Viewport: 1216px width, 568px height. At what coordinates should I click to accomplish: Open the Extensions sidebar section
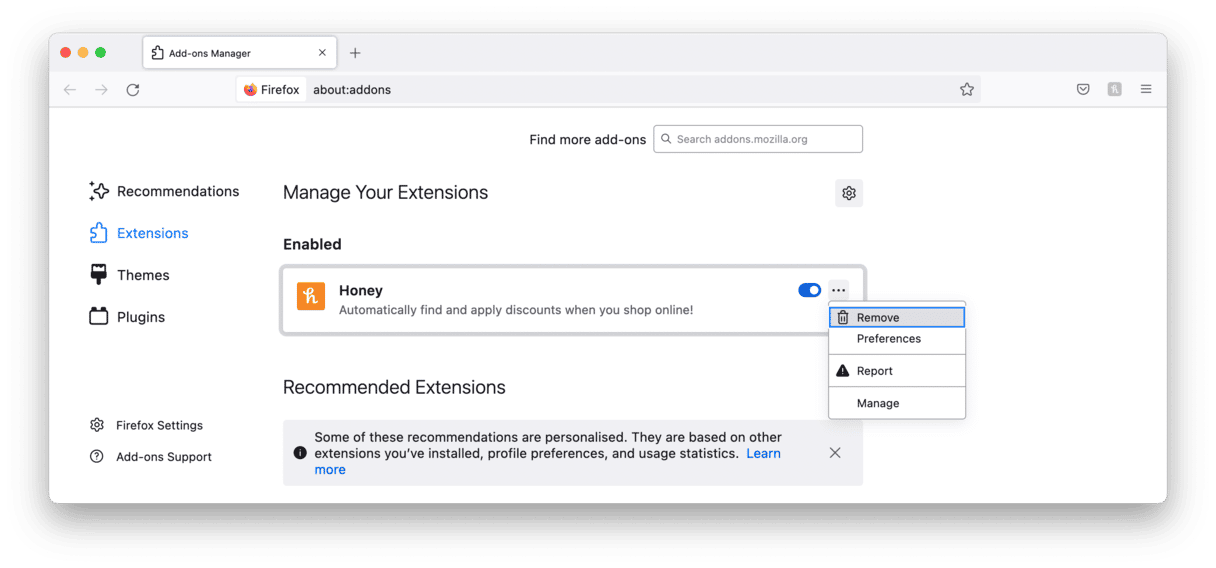tap(139, 233)
